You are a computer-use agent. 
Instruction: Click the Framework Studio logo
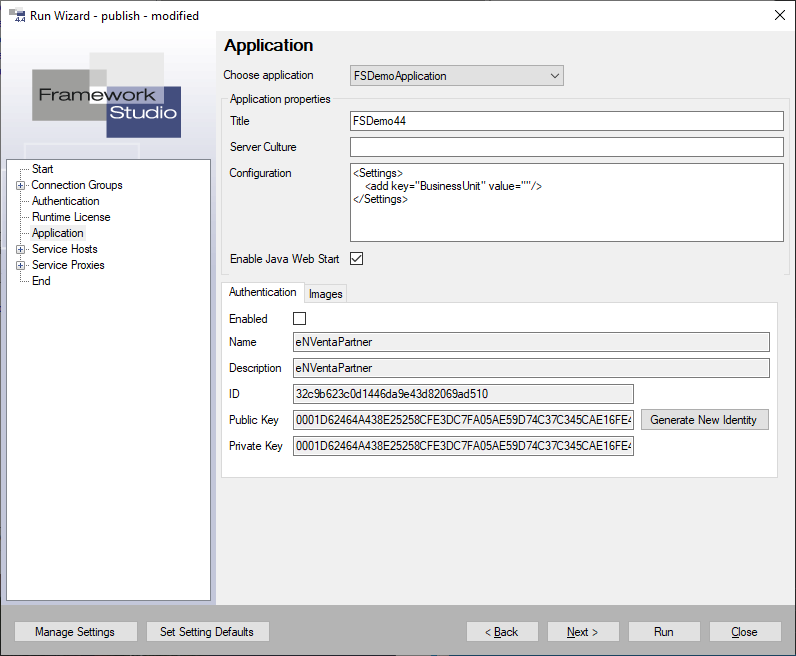[x=107, y=95]
